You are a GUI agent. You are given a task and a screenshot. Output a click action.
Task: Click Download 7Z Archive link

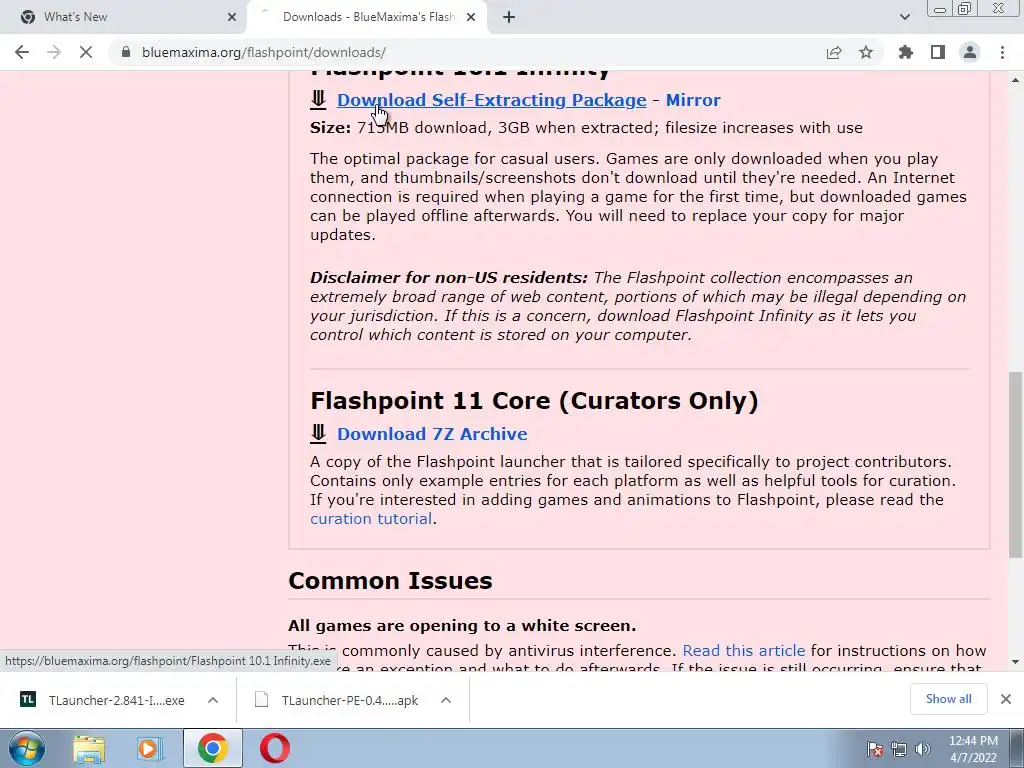tap(432, 434)
